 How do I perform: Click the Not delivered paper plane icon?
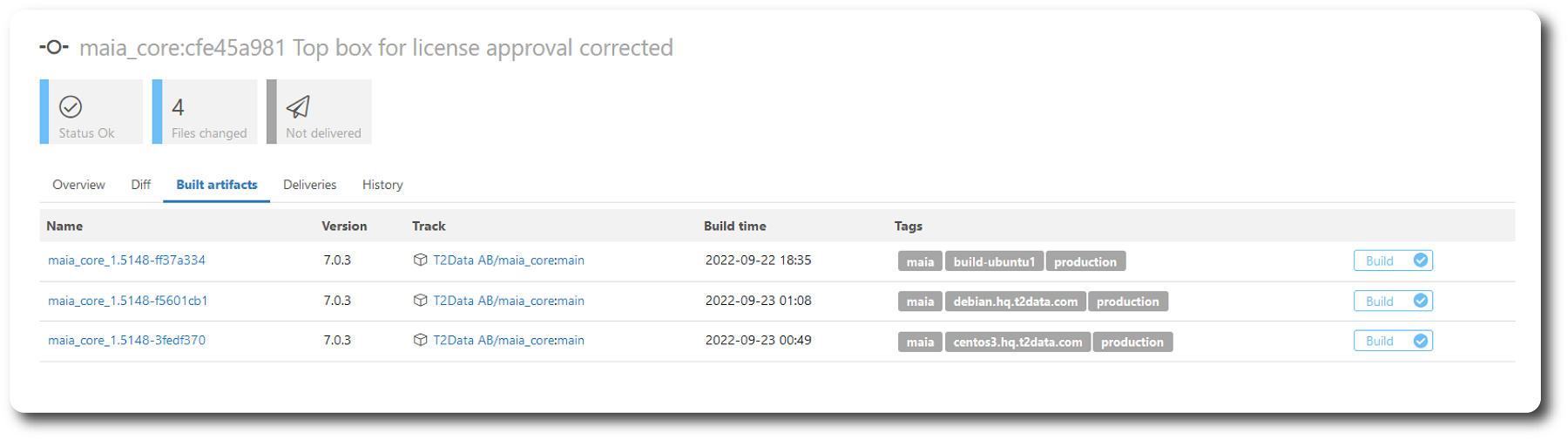(x=298, y=107)
